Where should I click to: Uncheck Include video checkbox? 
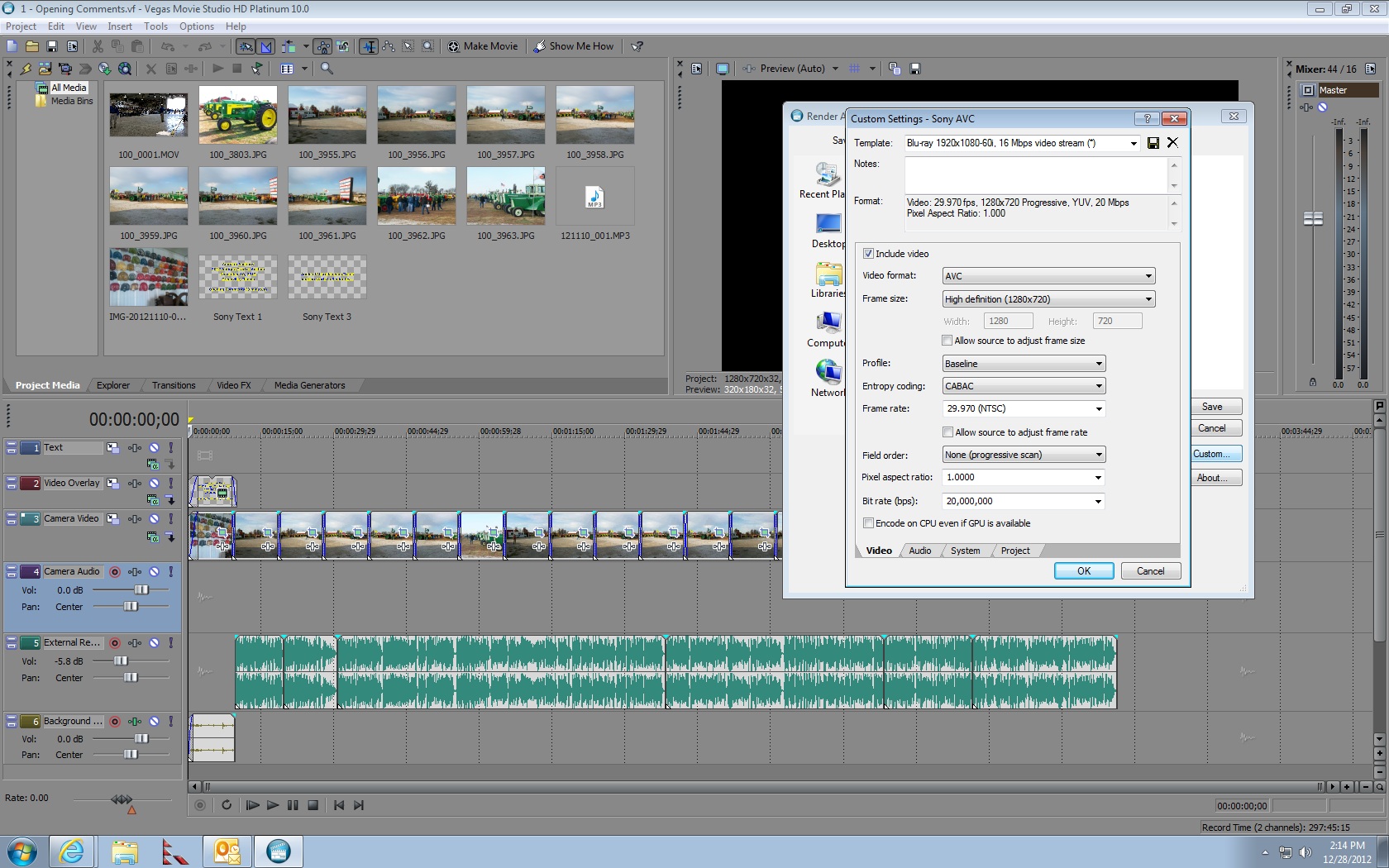[x=868, y=254]
